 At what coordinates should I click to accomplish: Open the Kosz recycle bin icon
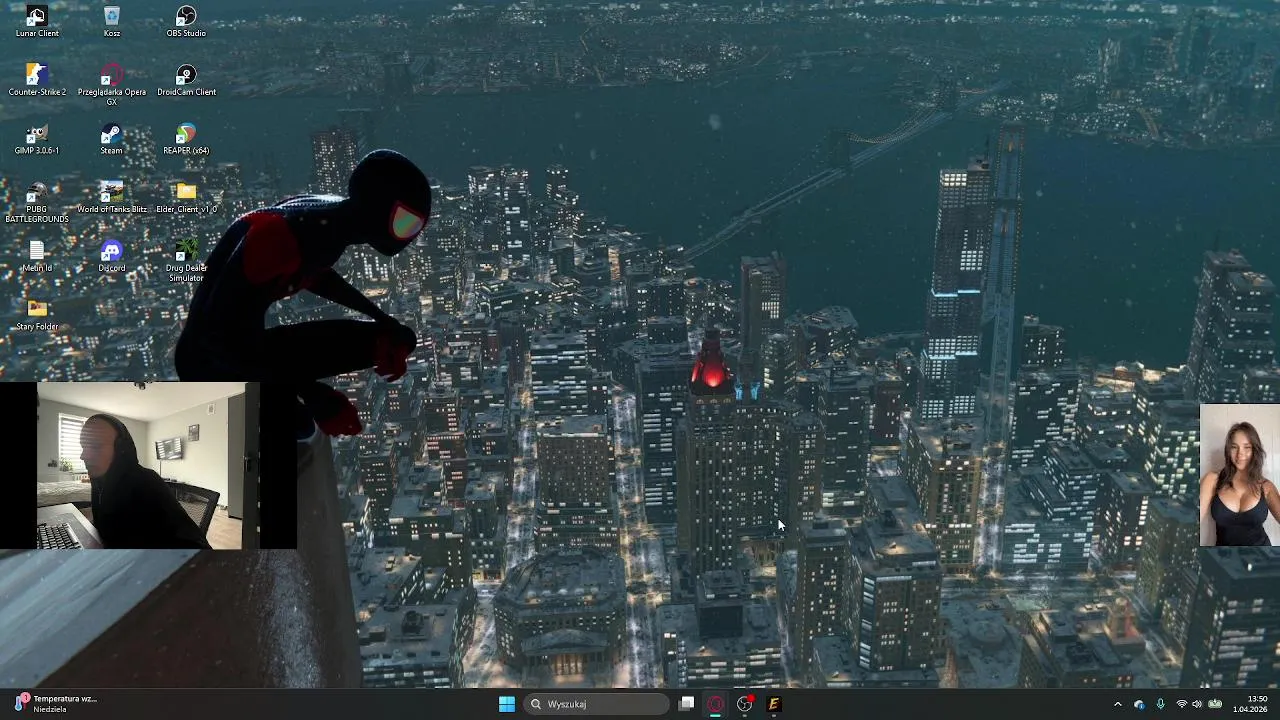(111, 22)
